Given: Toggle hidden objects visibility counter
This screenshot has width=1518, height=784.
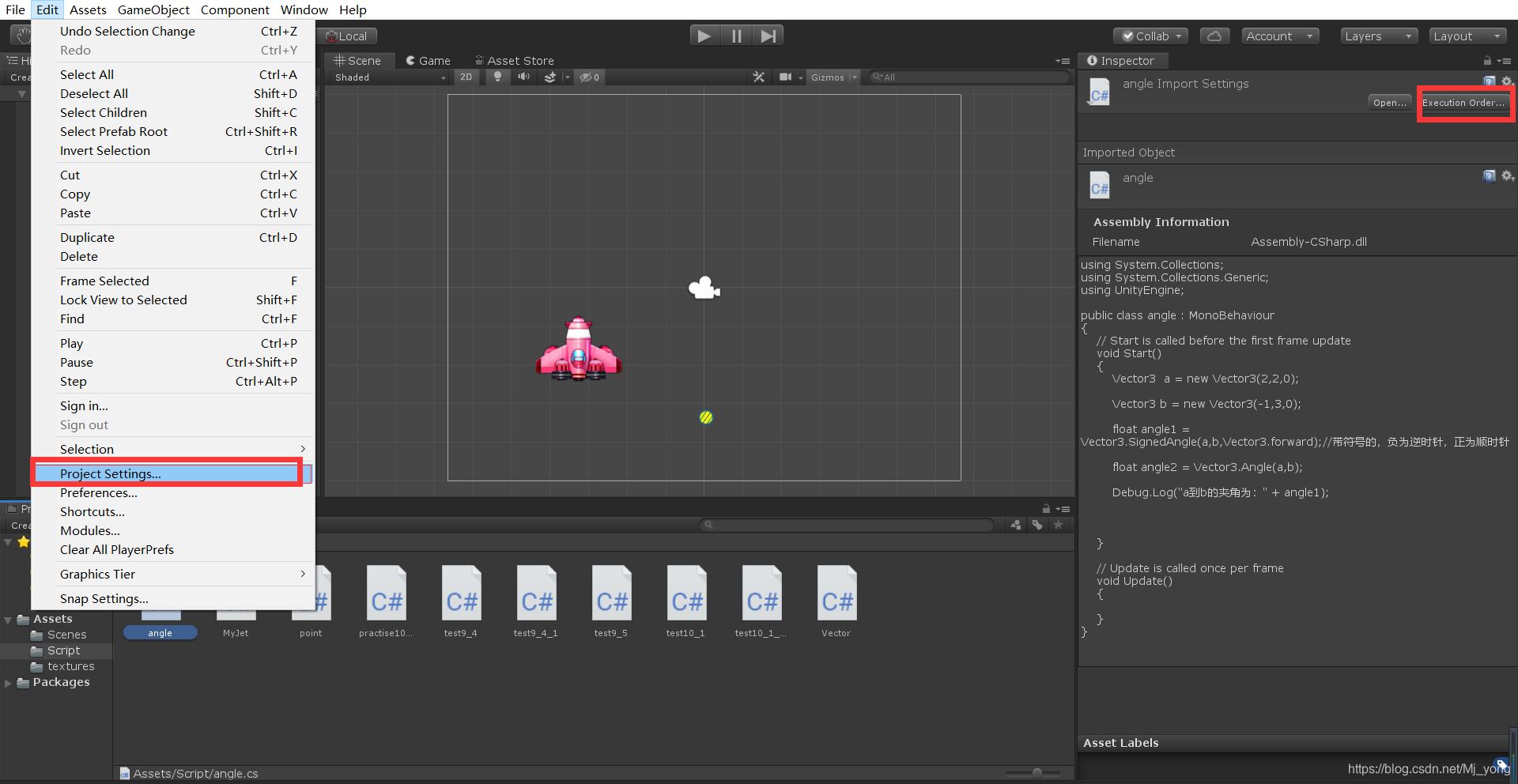Looking at the screenshot, I should (590, 77).
